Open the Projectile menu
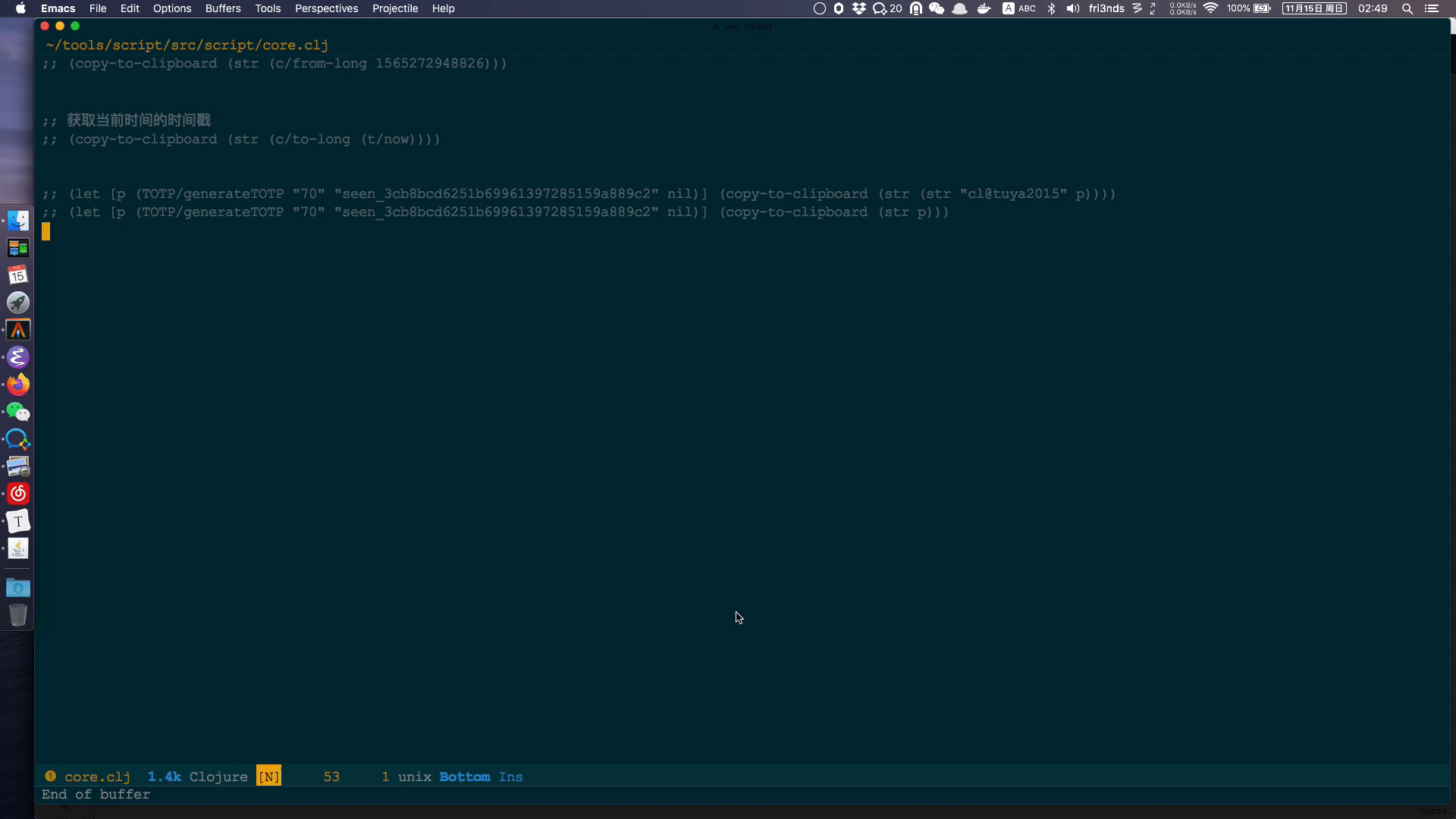The height and width of the screenshot is (819, 1456). click(395, 8)
